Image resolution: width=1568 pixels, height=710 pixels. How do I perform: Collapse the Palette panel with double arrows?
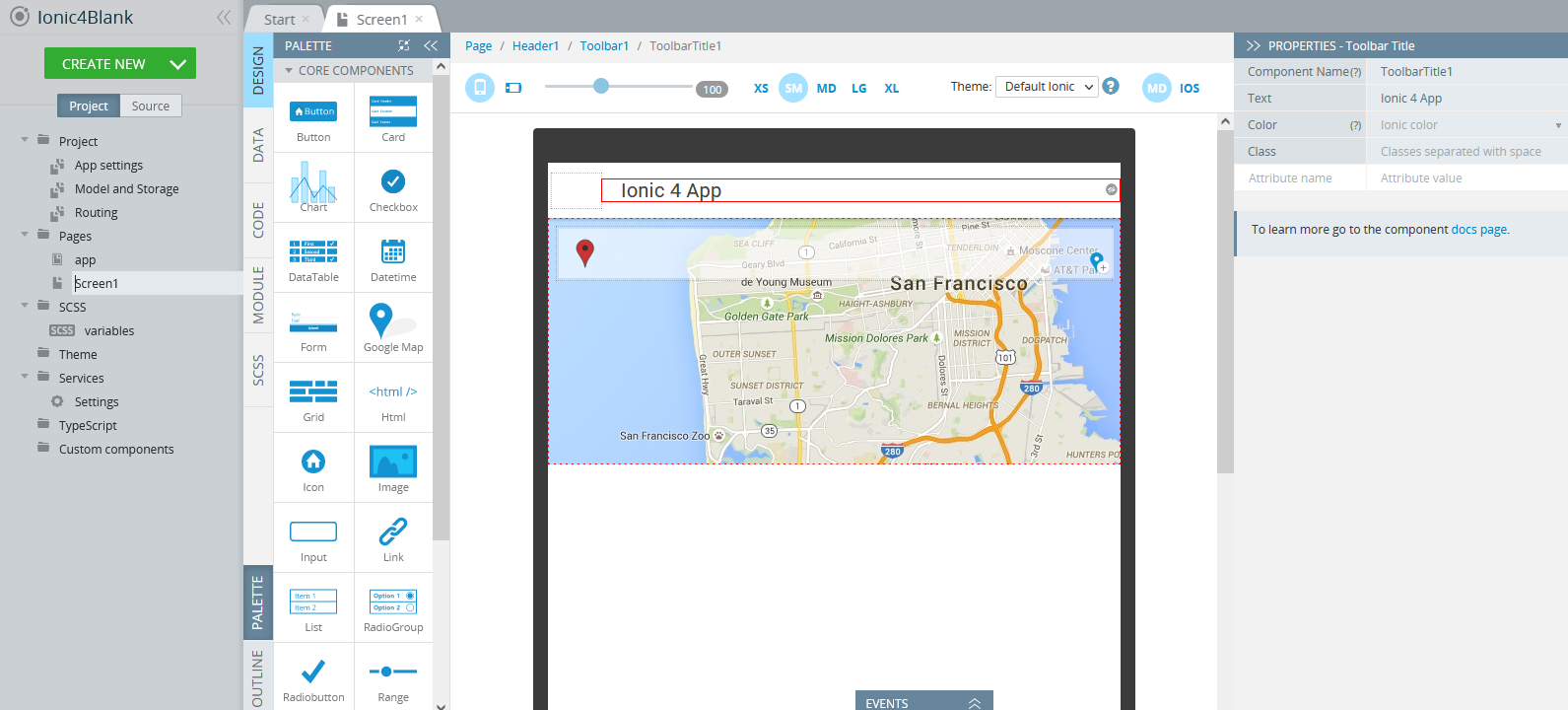(431, 45)
